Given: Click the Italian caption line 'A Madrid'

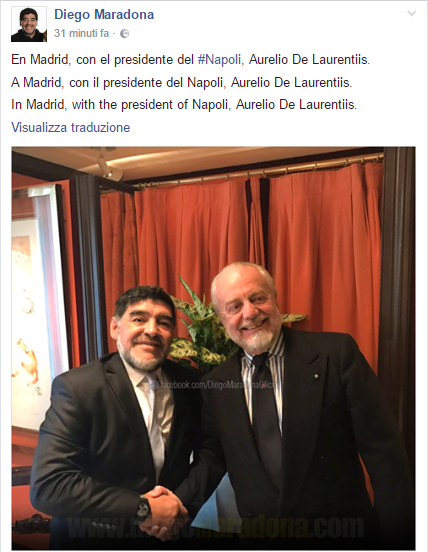Looking at the screenshot, I should 182,82.
